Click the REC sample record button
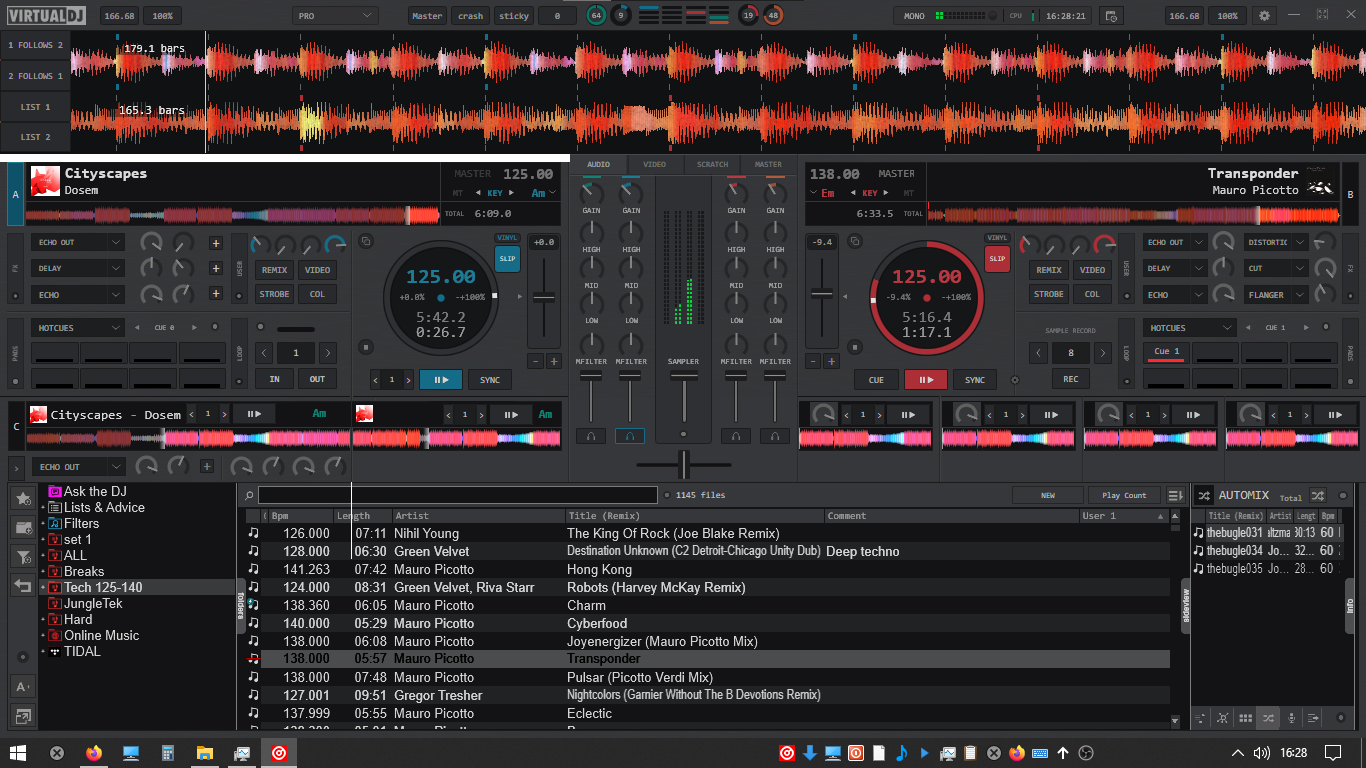 click(x=1071, y=379)
